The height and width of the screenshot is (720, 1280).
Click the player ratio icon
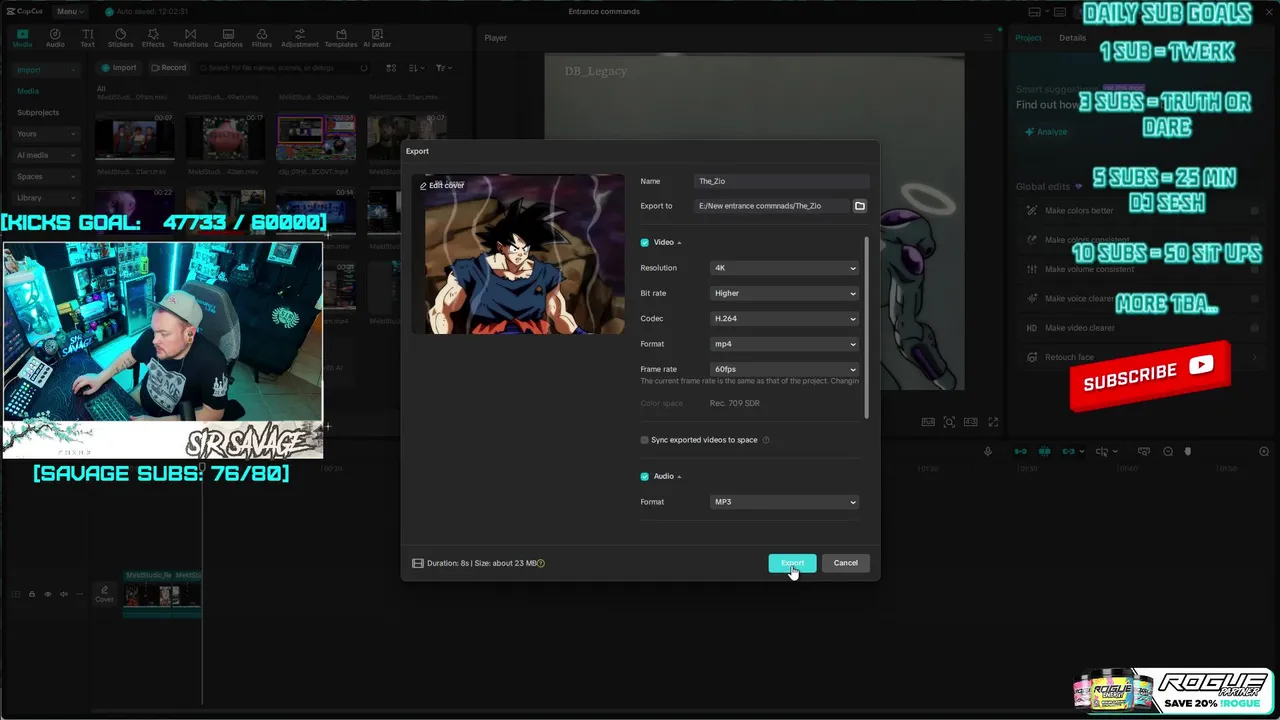coord(970,423)
